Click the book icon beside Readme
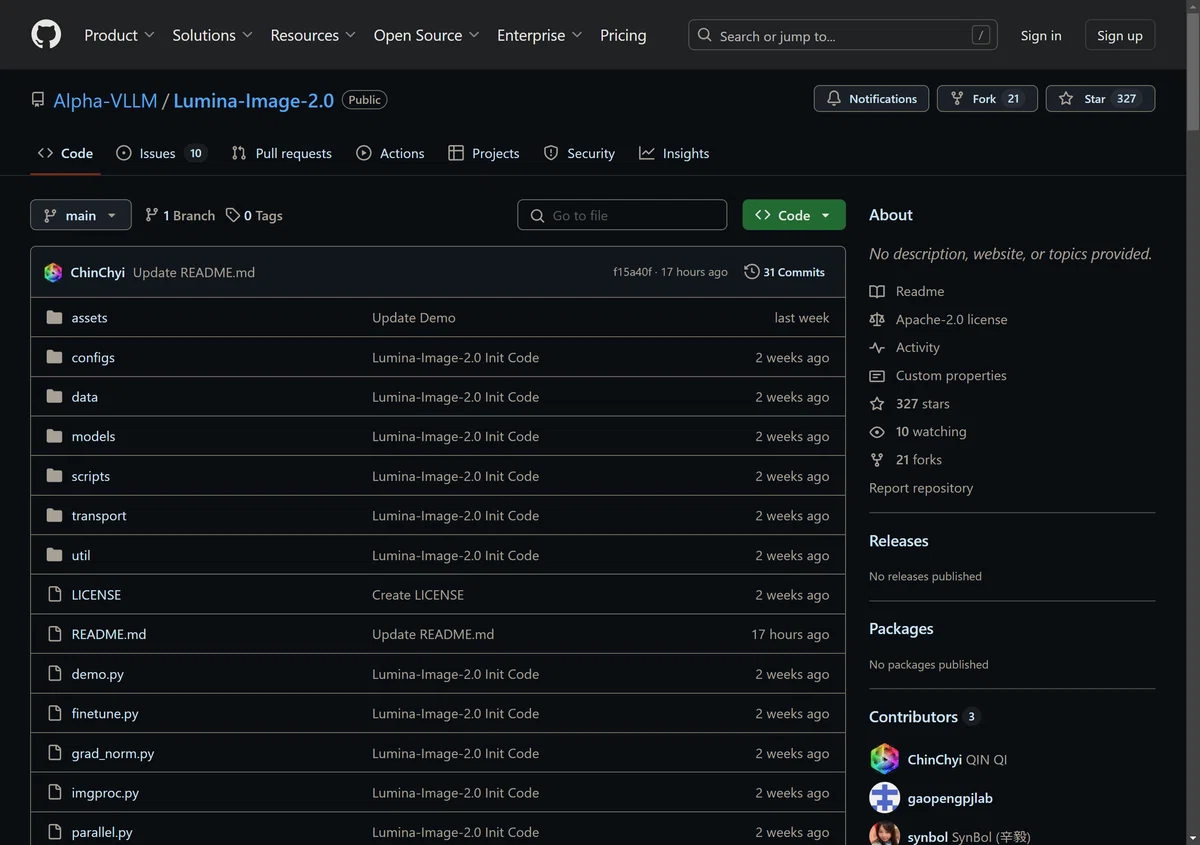 877,291
